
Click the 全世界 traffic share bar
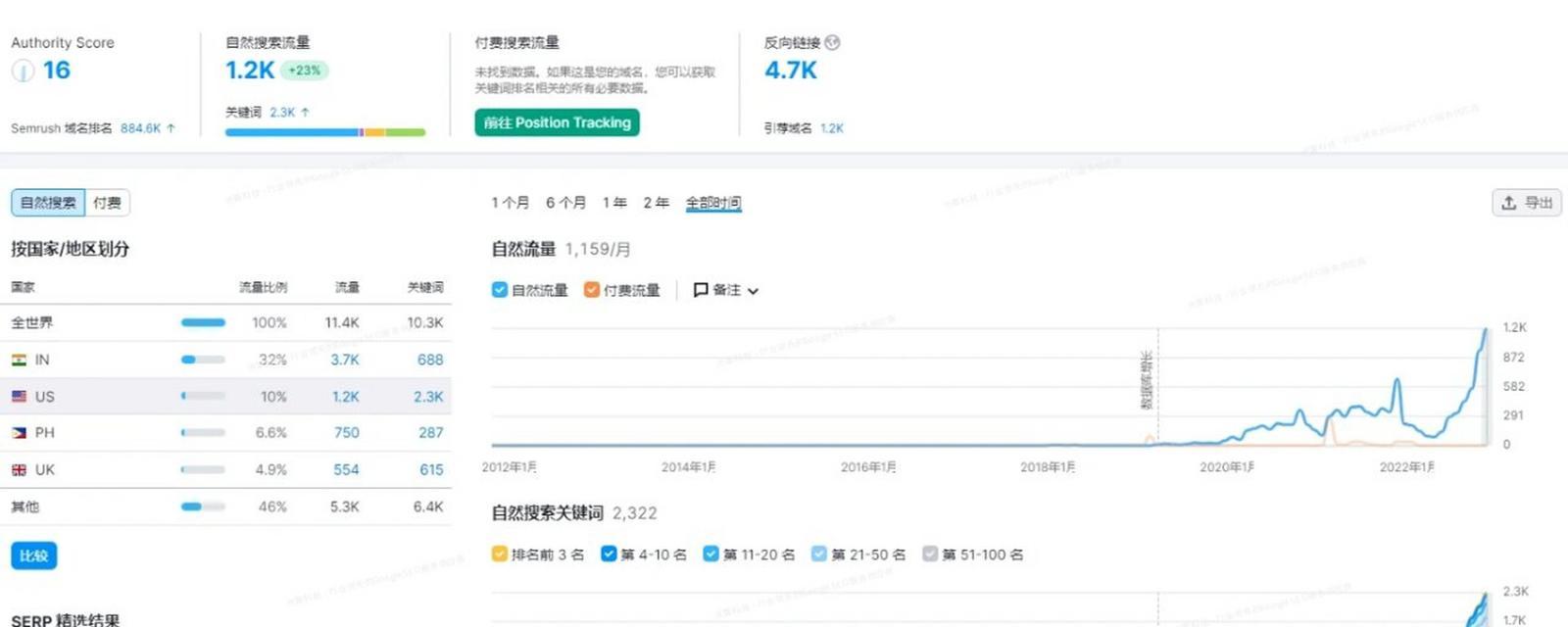[203, 322]
